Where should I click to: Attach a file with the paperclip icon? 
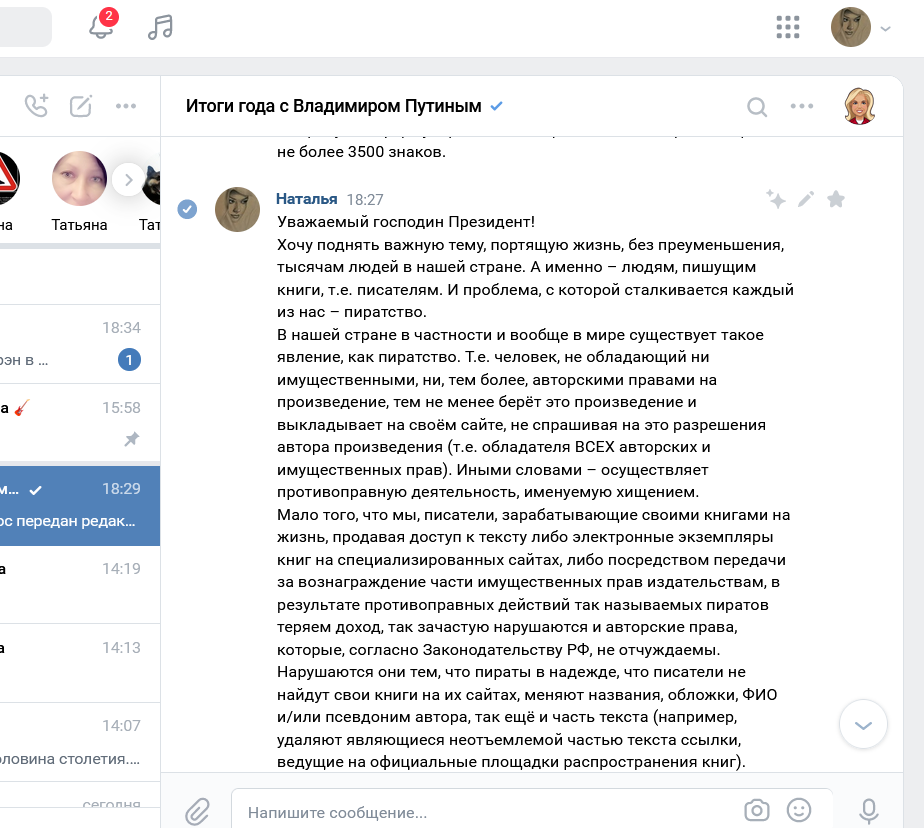tap(197, 811)
